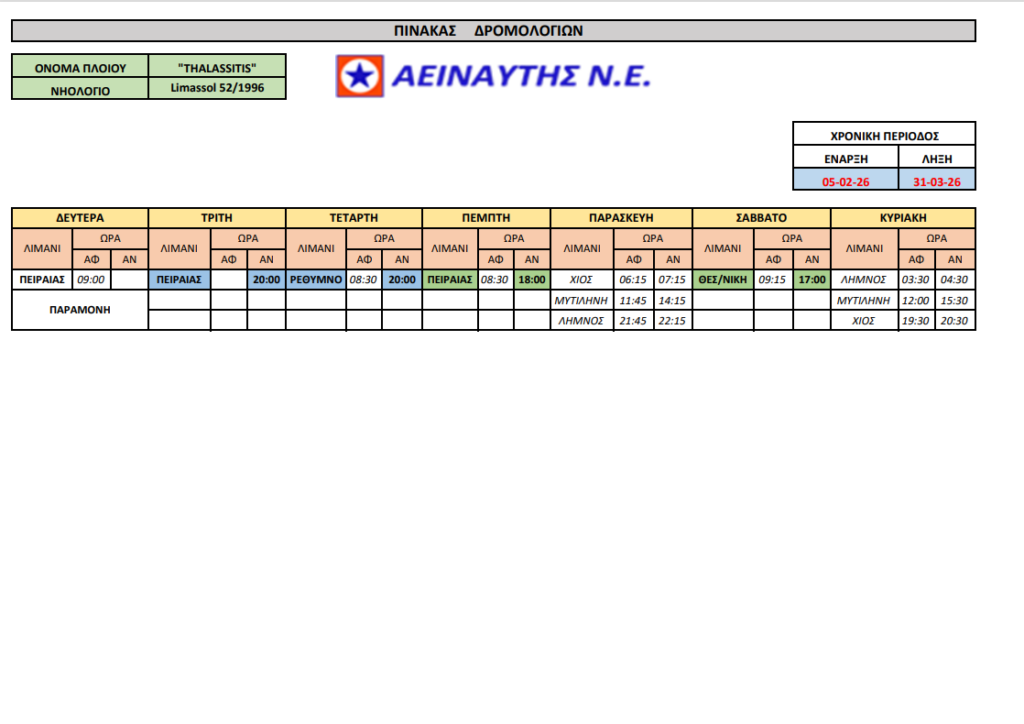Viewport: 1024px width, 724px height.
Task: Click Thursday's green 18:00 arrival time
Action: pyautogui.click(x=531, y=280)
